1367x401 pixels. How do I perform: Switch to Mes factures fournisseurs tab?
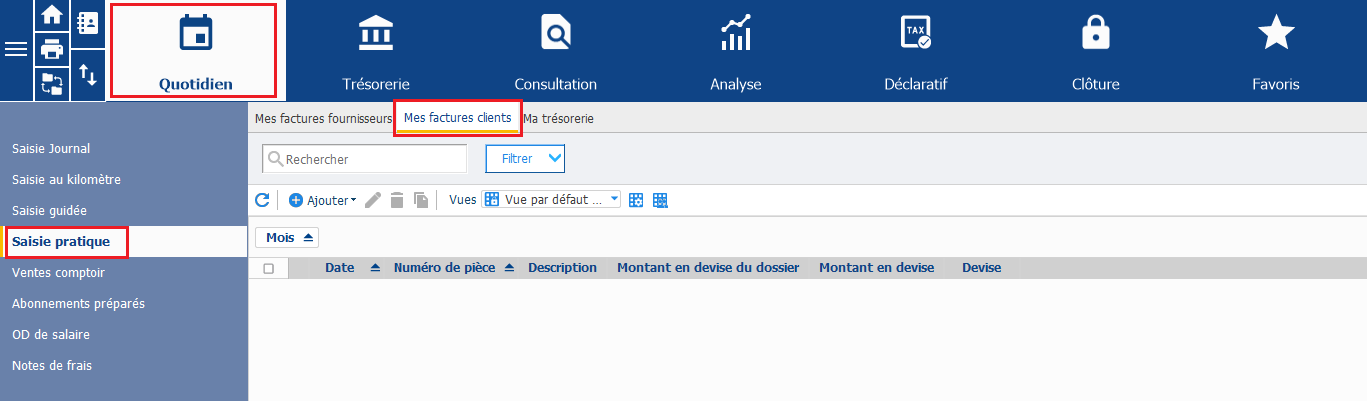323,118
